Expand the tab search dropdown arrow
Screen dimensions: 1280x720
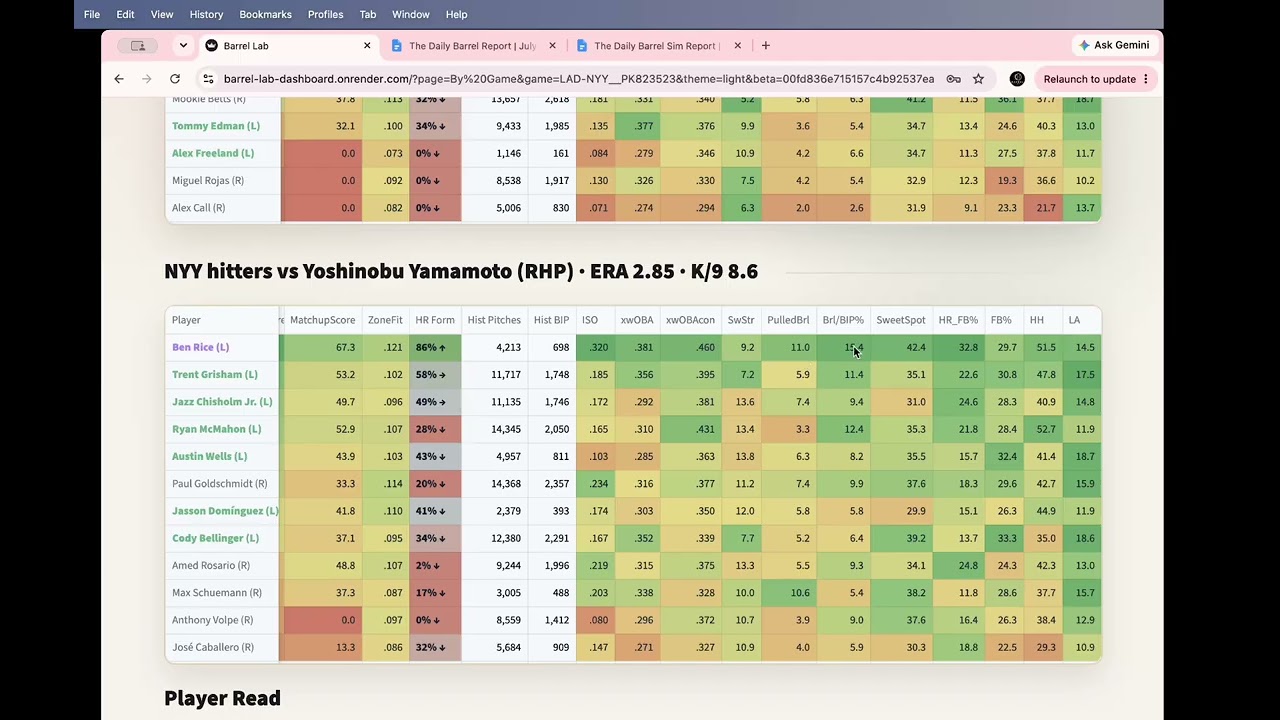(183, 45)
